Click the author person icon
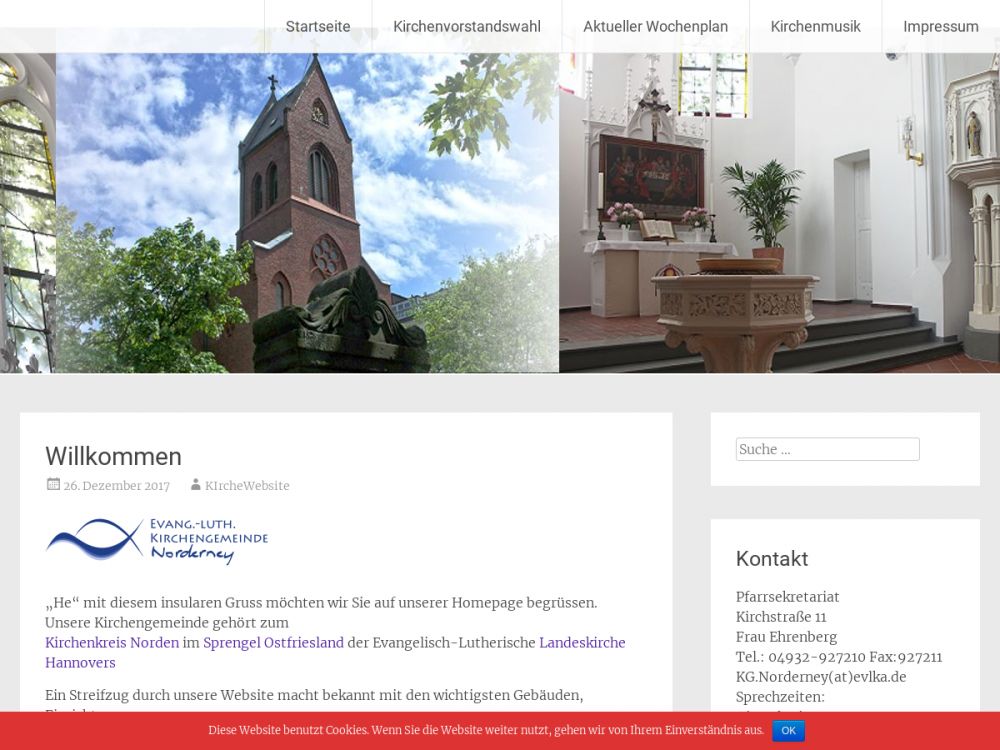Image resolution: width=1000 pixels, height=750 pixels. click(x=196, y=485)
